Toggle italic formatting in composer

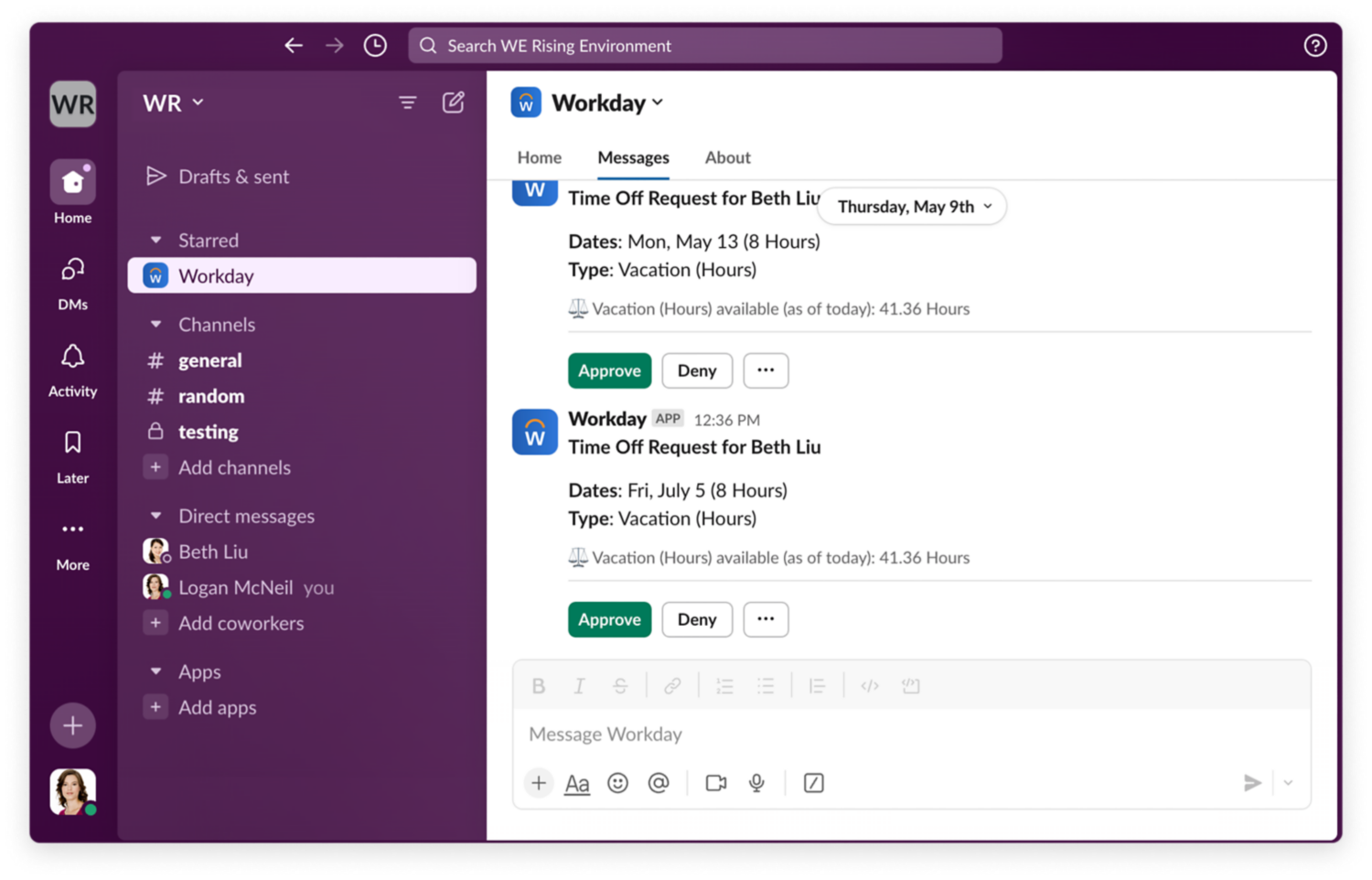tap(579, 686)
